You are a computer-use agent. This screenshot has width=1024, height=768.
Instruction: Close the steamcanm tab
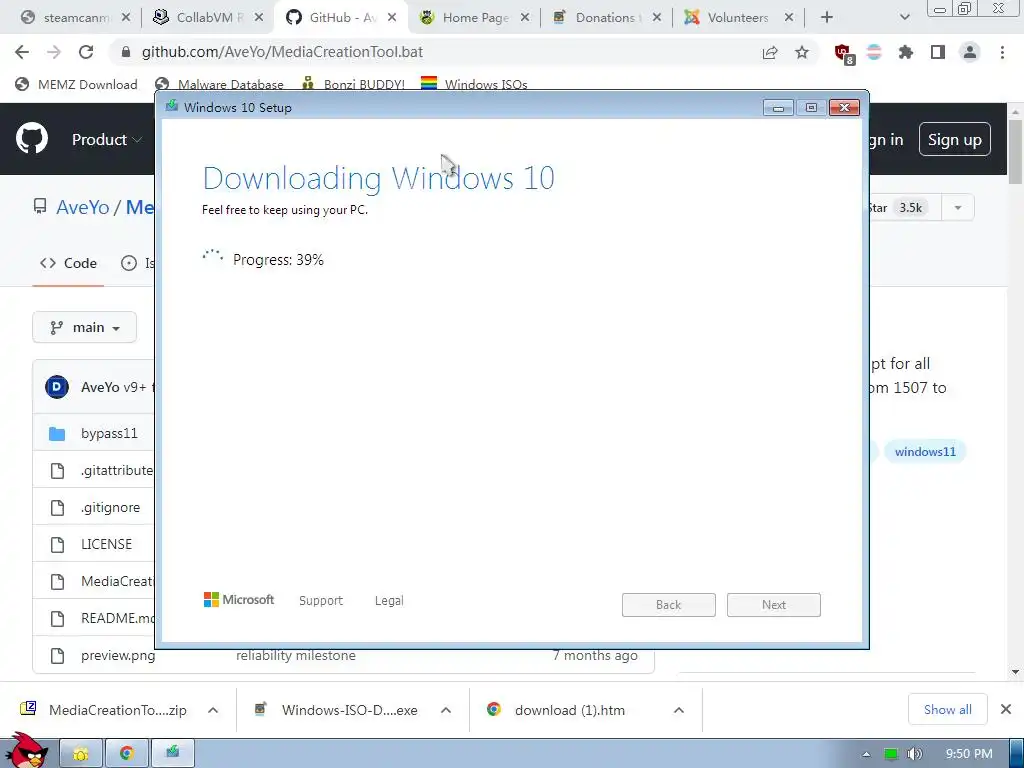point(126,18)
